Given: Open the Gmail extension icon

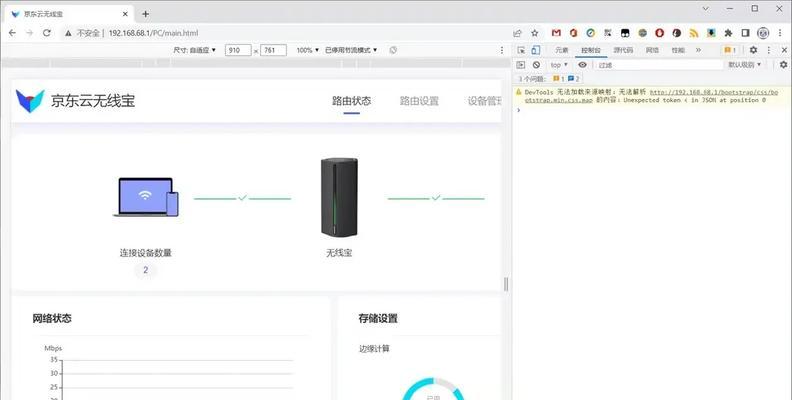Looking at the screenshot, I should [x=556, y=33].
